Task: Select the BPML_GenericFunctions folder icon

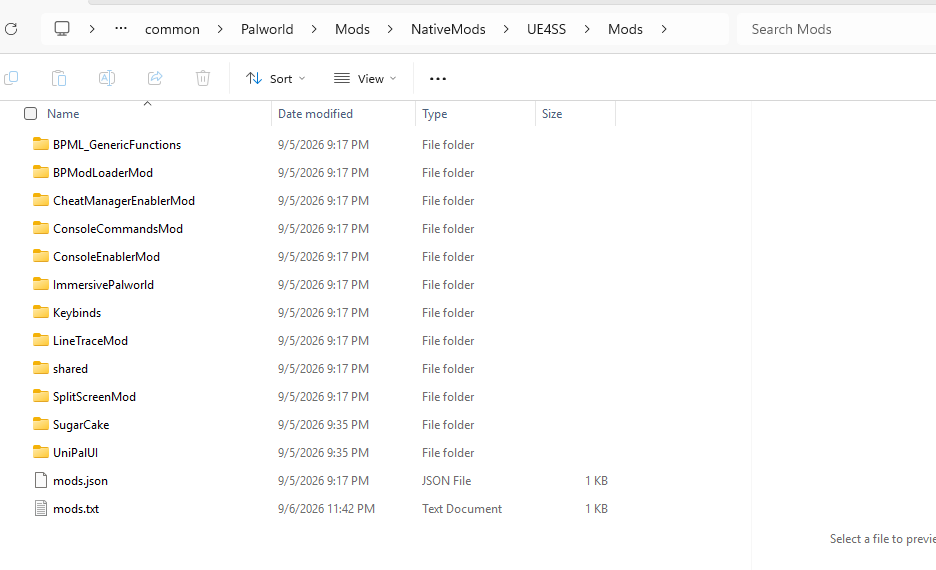Action: click(x=41, y=144)
